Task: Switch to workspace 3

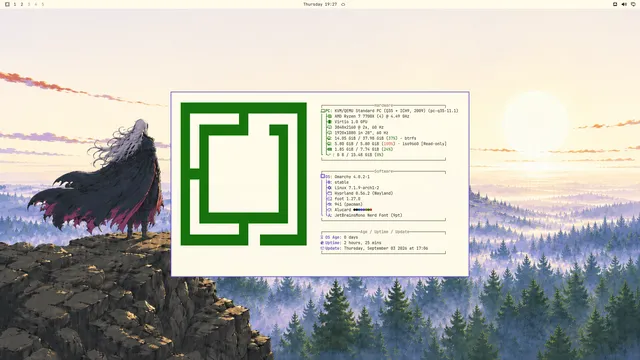Action: (29, 4)
